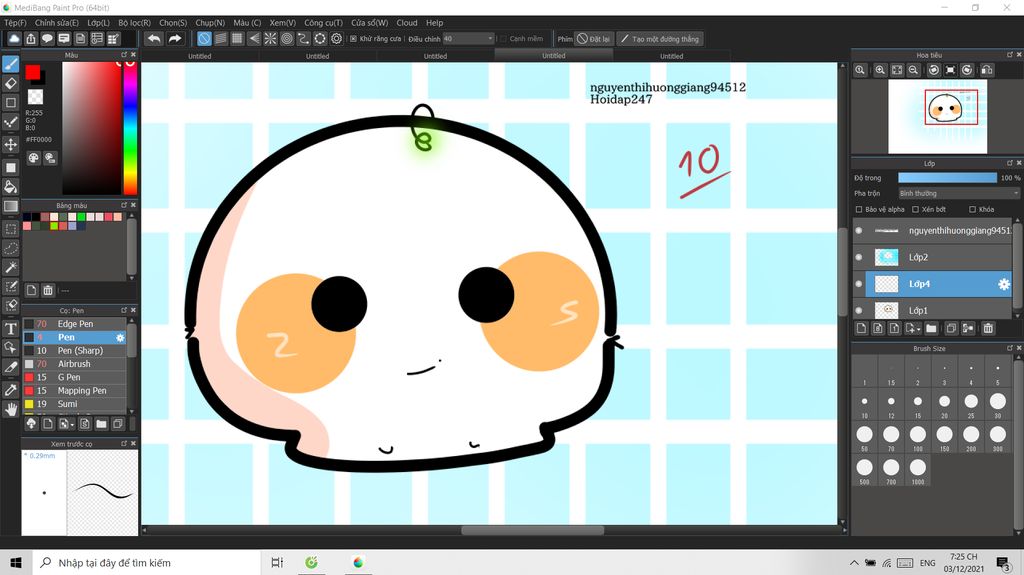Select the G Pen brush
The image size is (1024, 575).
tap(74, 378)
